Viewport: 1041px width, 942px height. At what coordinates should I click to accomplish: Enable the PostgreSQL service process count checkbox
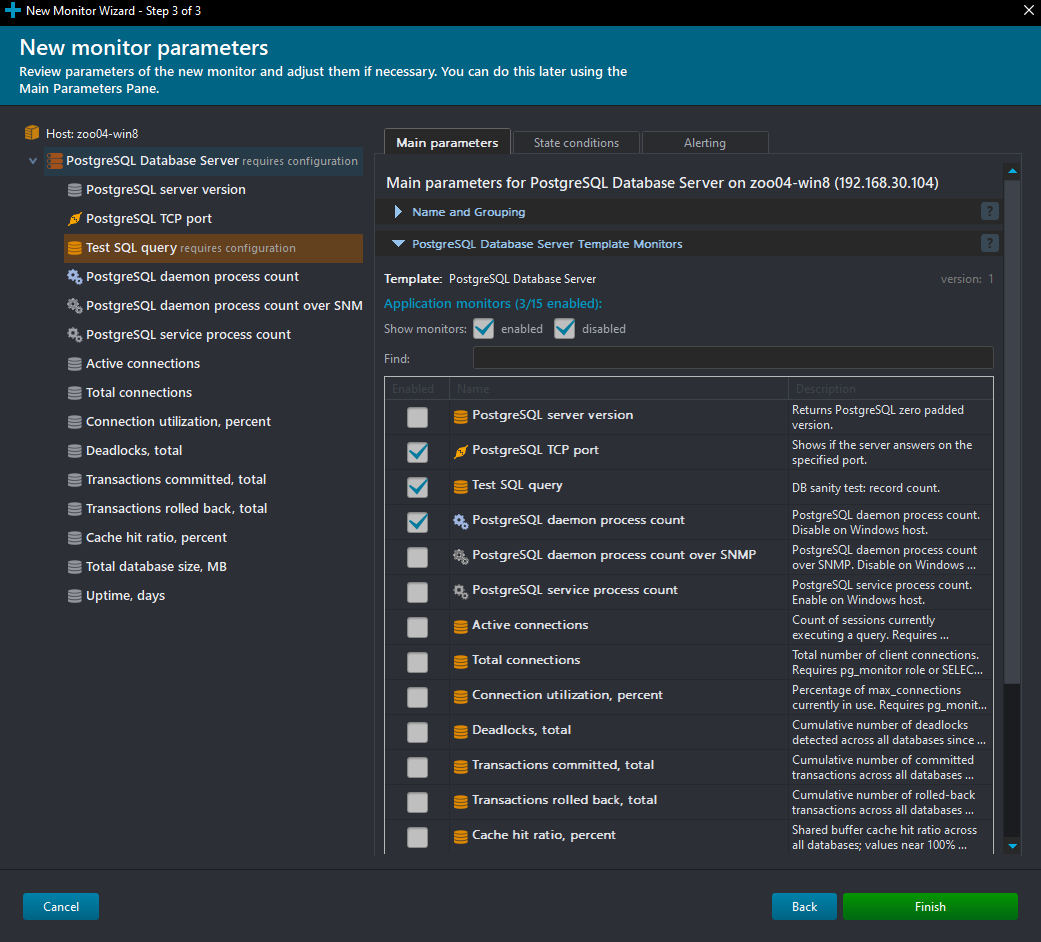coord(418,592)
